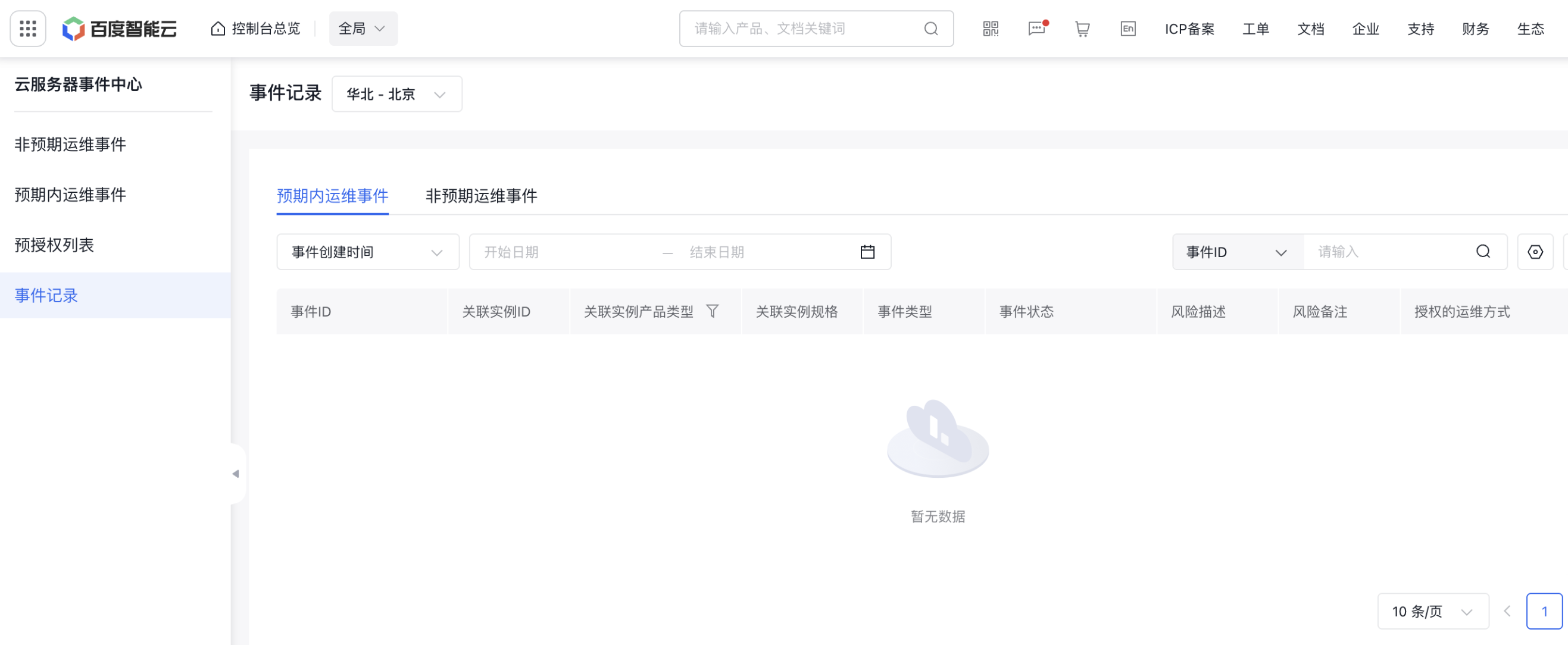This screenshot has height=645, width=1568.
Task: Open the ICP备案 header link
Action: tap(1189, 29)
